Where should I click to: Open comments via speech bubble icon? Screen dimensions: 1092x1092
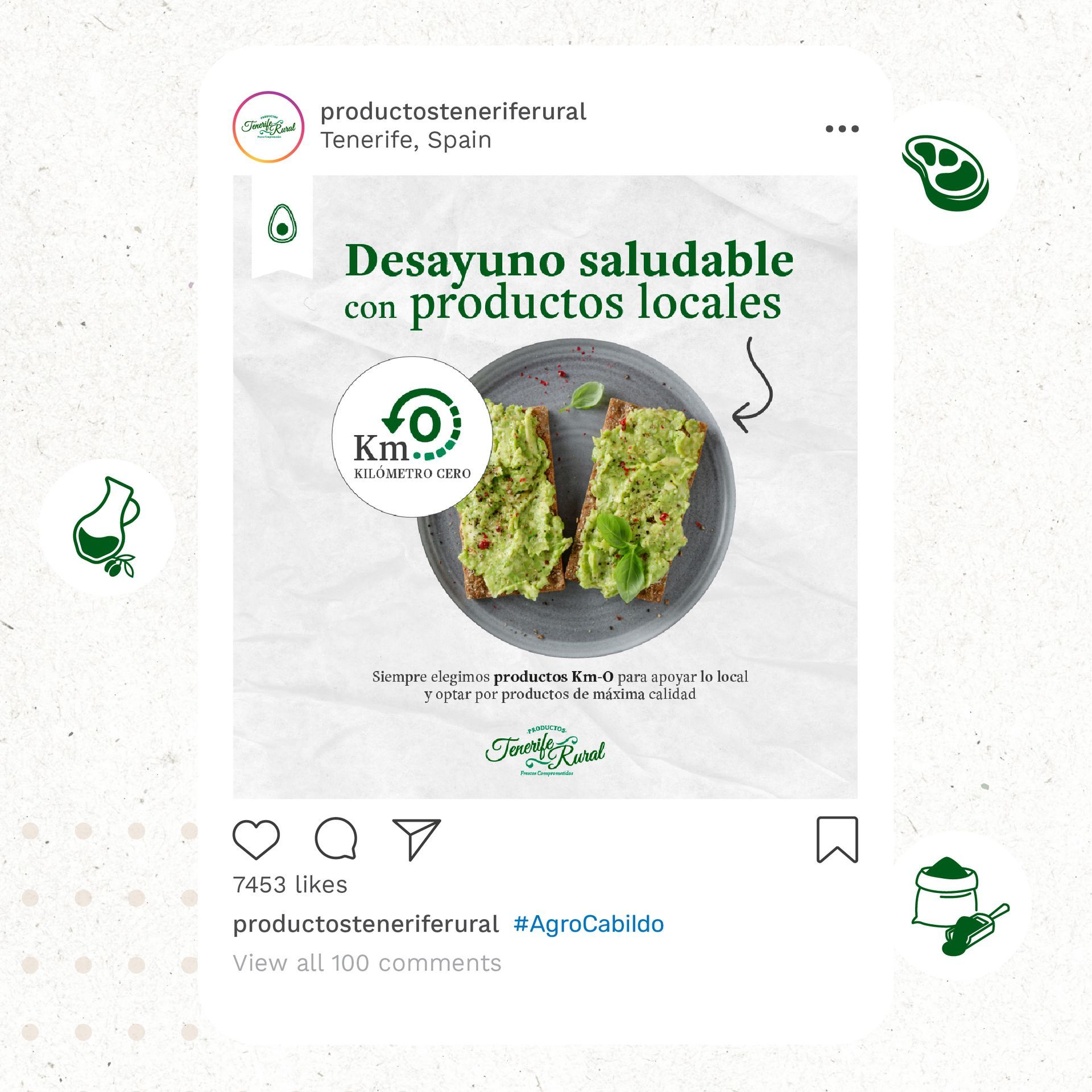(336, 839)
